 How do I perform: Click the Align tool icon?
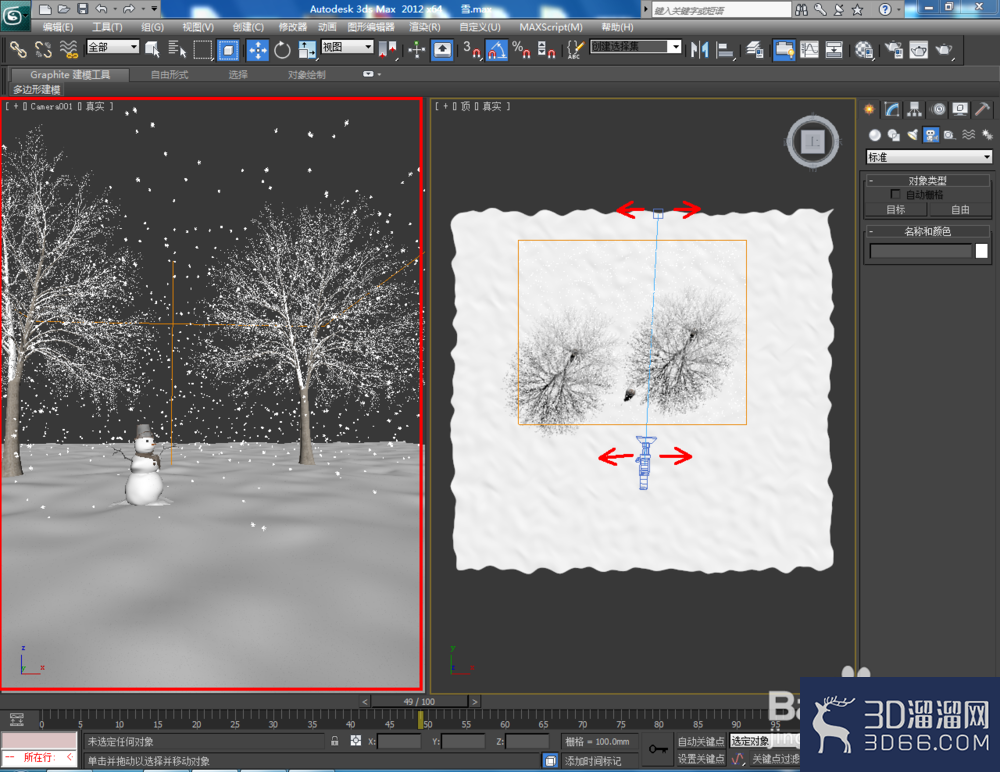pyautogui.click(x=725, y=49)
